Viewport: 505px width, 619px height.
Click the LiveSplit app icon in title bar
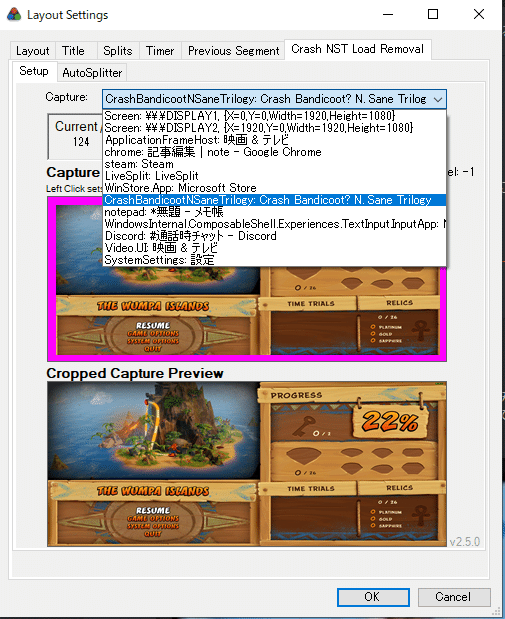coord(14,15)
